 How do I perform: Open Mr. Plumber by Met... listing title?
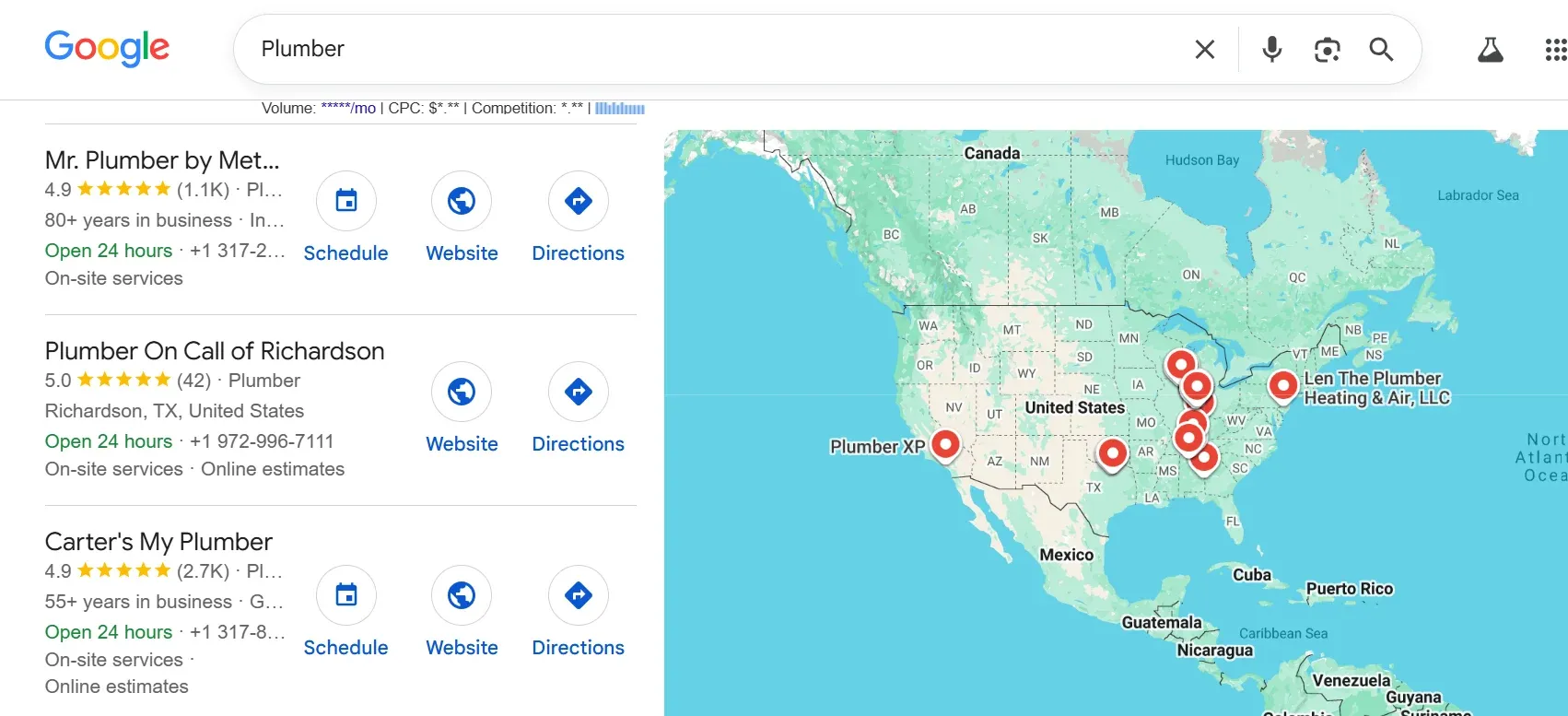click(162, 160)
